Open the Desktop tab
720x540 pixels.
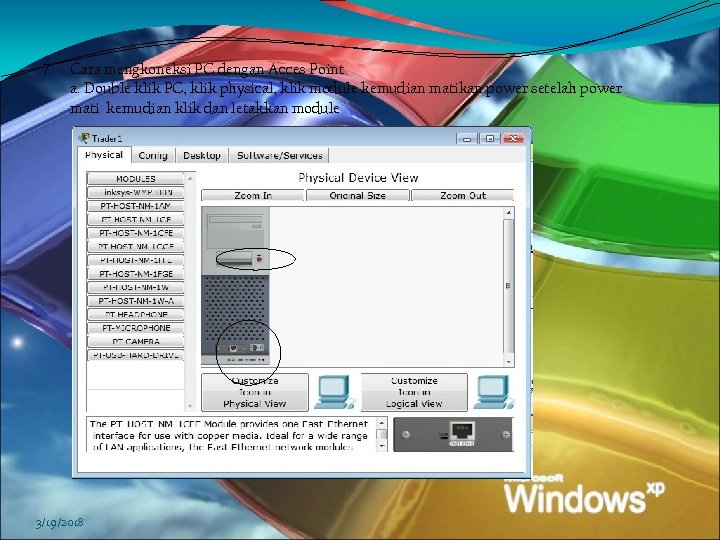[x=202, y=156]
